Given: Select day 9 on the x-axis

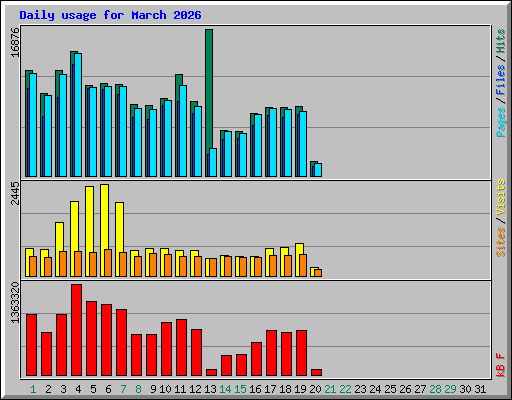Looking at the screenshot, I should (x=153, y=389).
